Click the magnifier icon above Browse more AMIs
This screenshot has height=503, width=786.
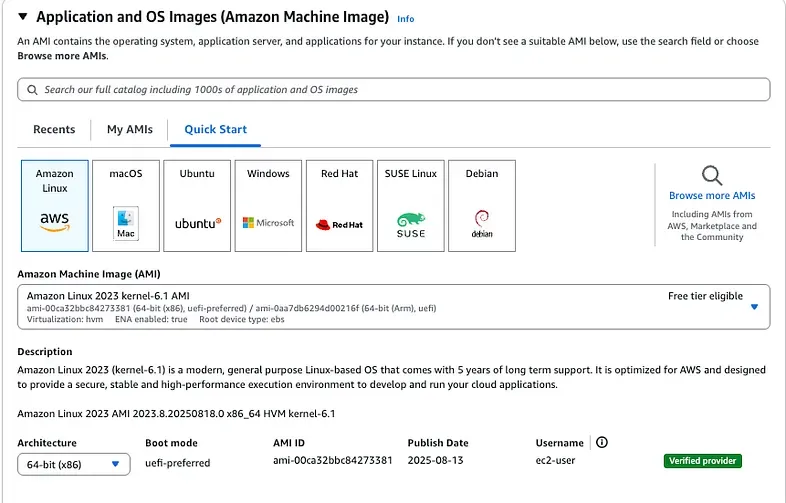tap(711, 177)
